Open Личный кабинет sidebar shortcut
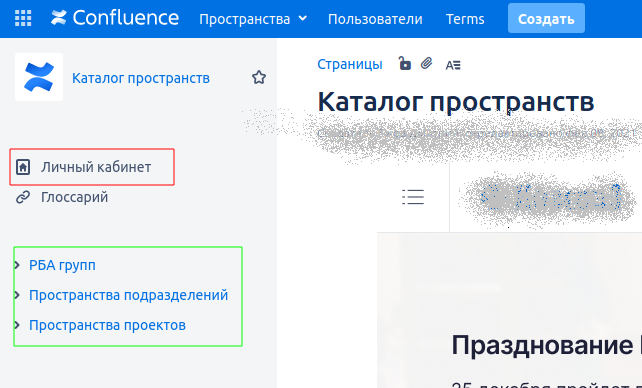 (96, 167)
